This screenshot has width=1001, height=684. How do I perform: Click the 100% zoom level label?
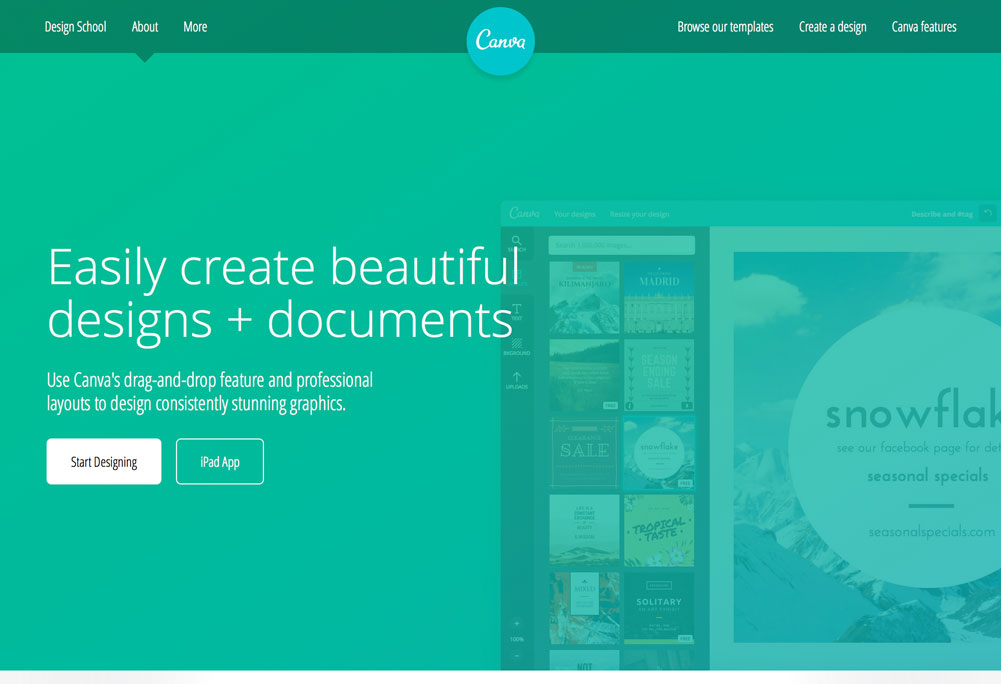click(516, 639)
